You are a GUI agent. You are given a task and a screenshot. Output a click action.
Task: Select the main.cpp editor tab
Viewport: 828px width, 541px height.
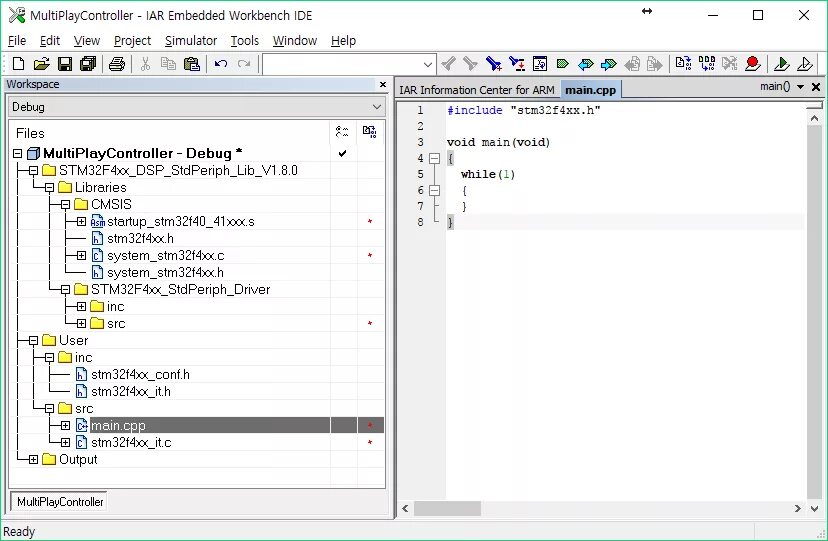pyautogui.click(x=590, y=90)
